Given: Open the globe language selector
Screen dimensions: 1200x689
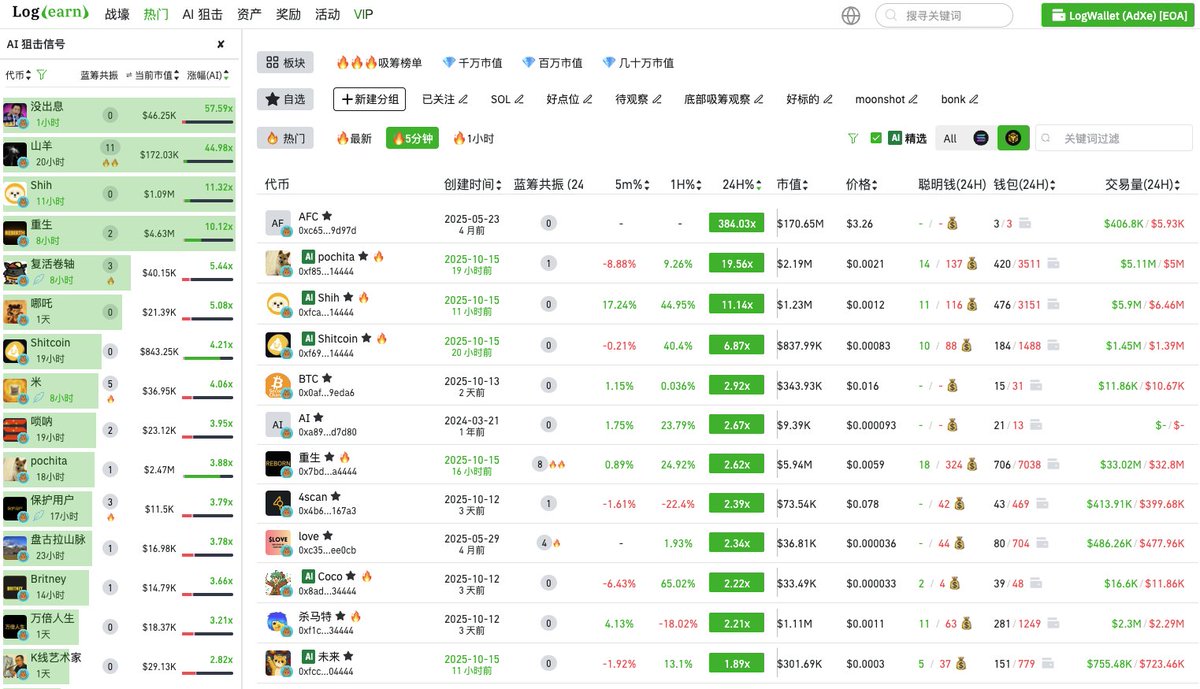Looking at the screenshot, I should [x=851, y=15].
